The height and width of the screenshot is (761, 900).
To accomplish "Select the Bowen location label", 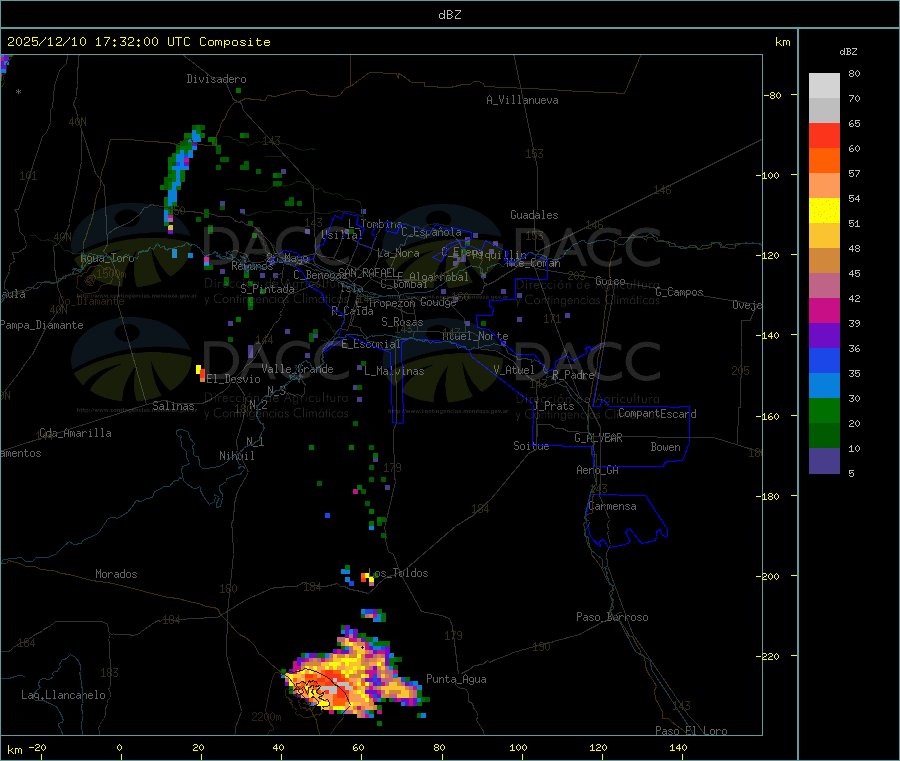I will (x=665, y=447).
